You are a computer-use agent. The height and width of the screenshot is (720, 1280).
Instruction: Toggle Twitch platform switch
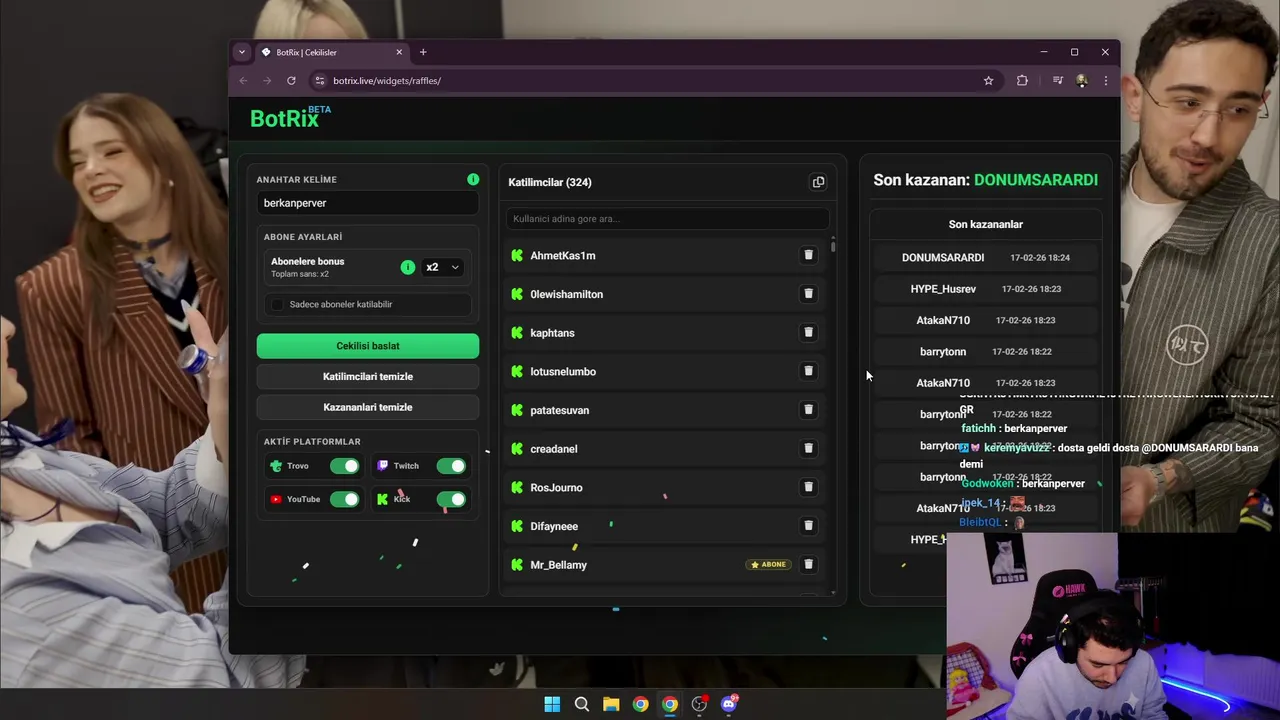tap(451, 466)
